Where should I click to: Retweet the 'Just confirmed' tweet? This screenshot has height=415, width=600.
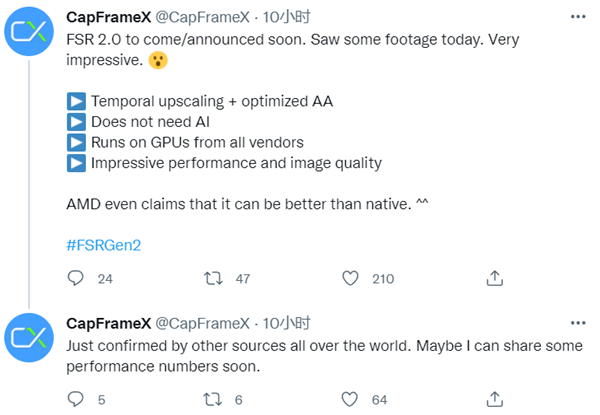[211, 399]
